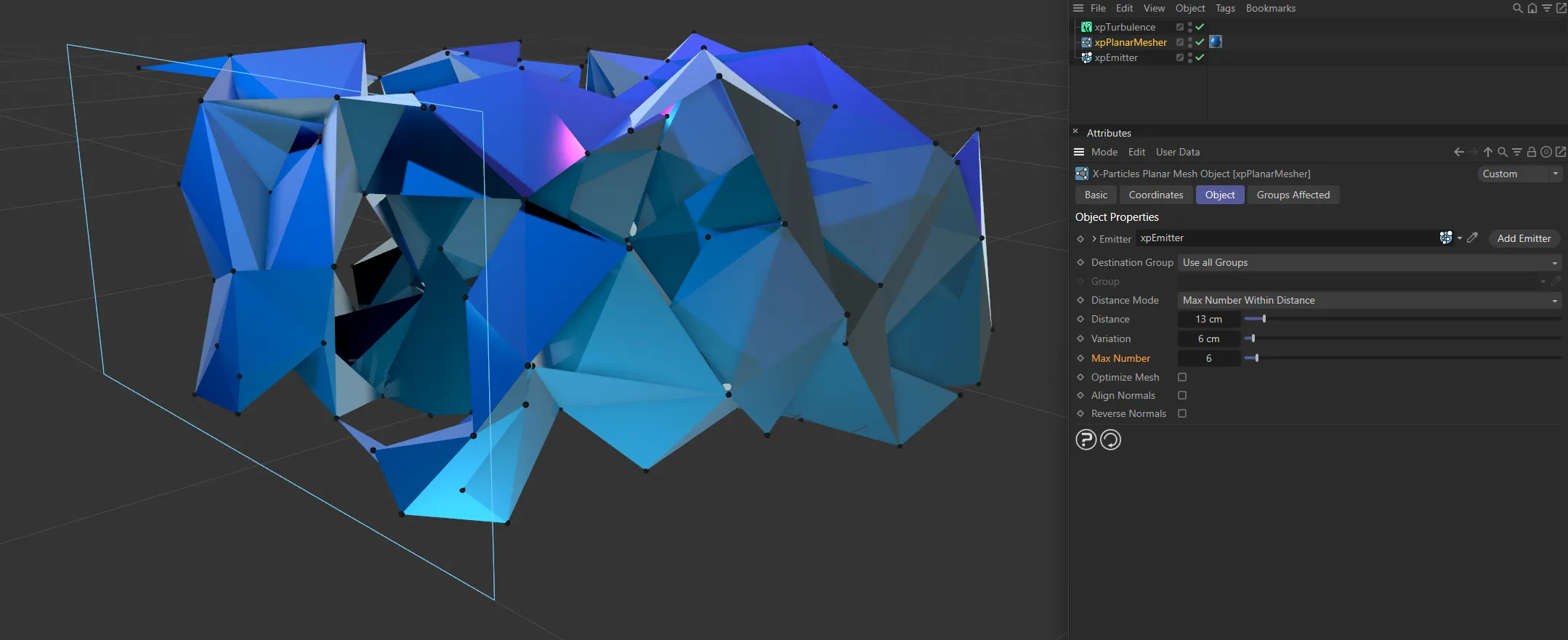Click the home icon in Object Manager
This screenshot has width=1568, height=640.
pos(1532,8)
